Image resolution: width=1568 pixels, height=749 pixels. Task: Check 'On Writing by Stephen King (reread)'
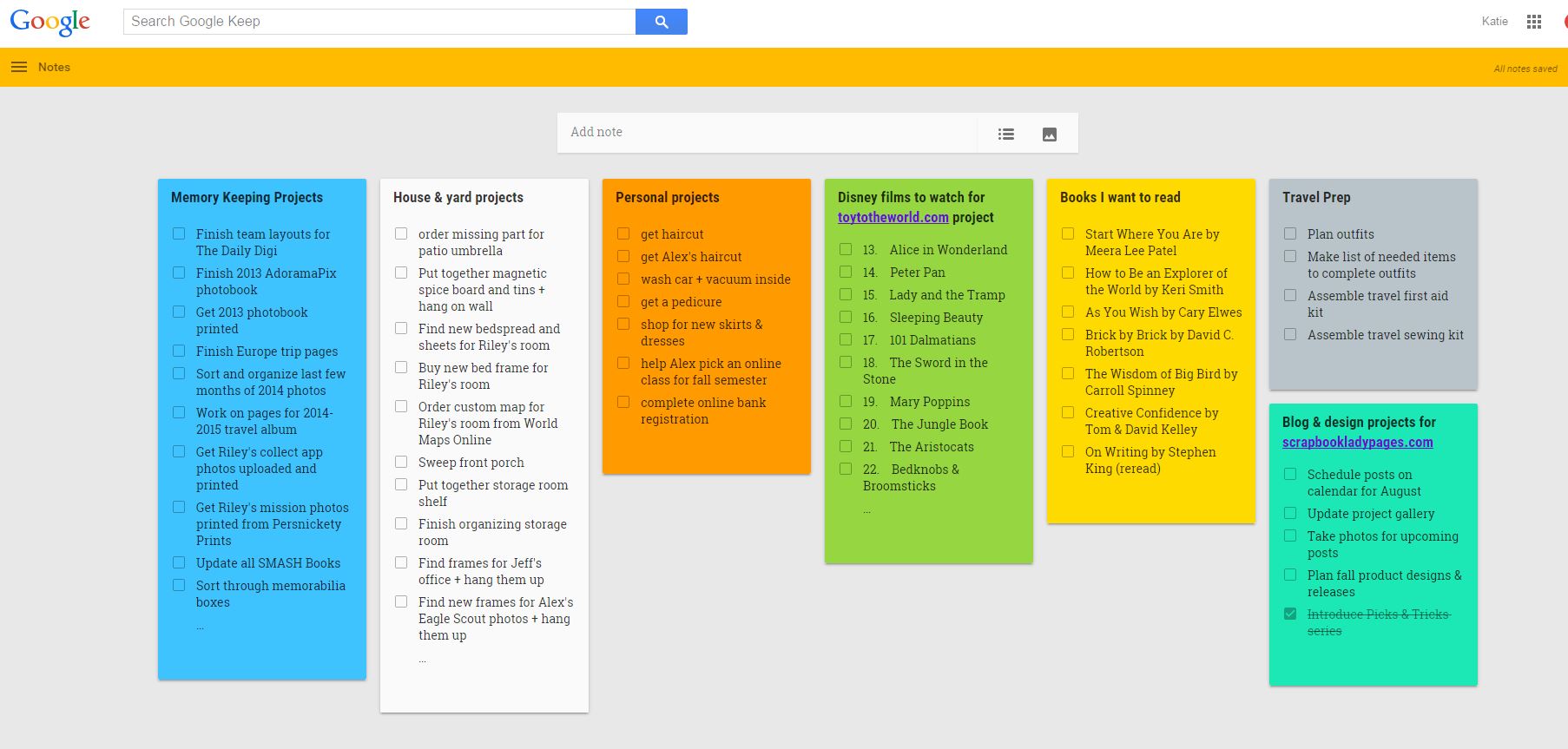[x=1068, y=451]
